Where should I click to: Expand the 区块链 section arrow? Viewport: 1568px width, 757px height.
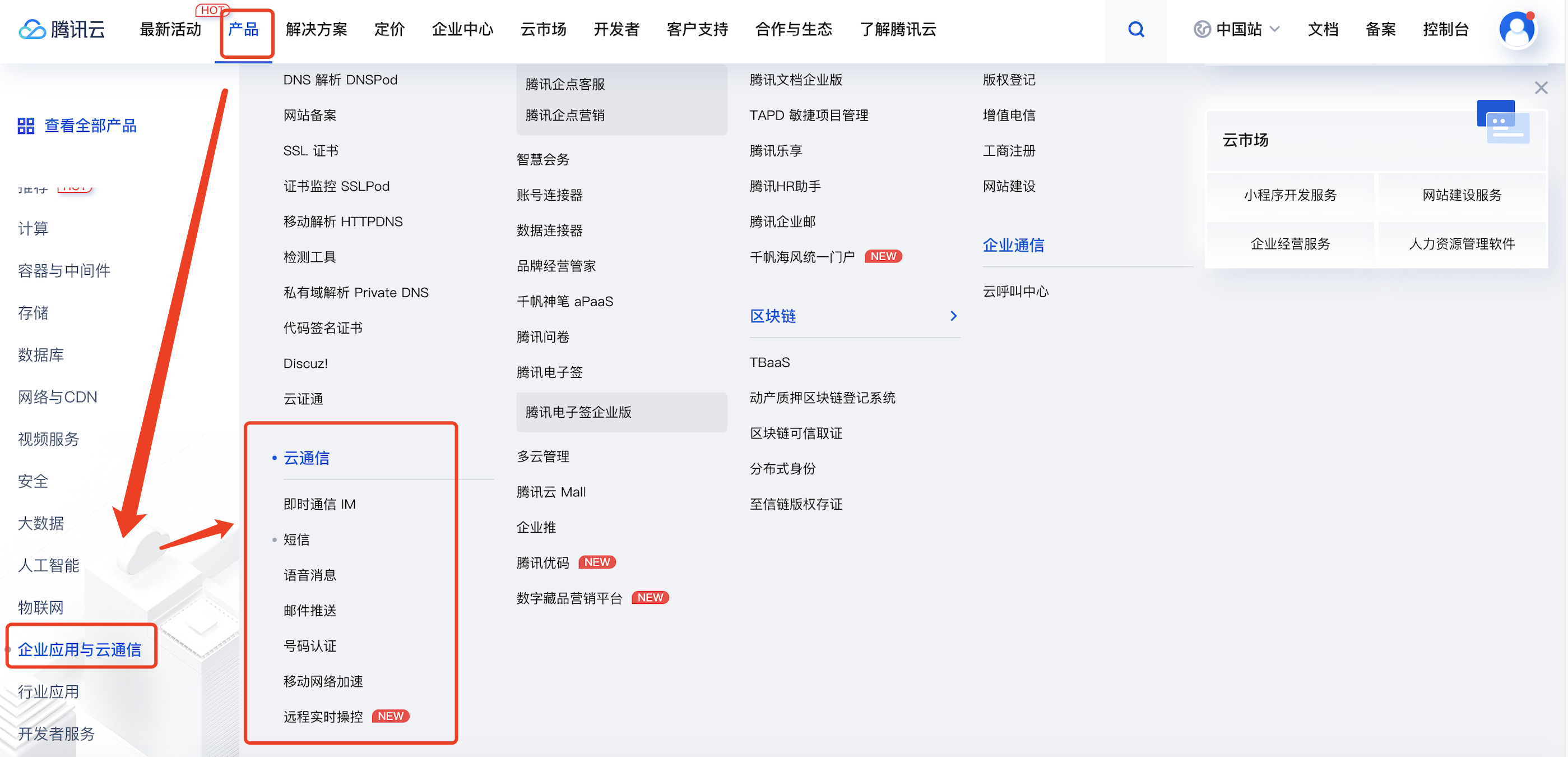tap(953, 316)
